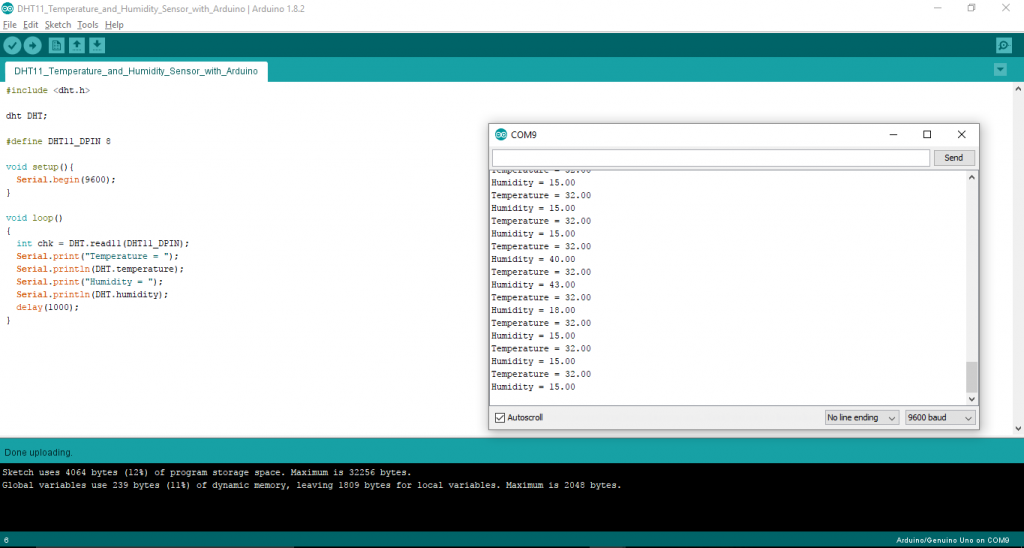Toggle the Autoscroll checkbox
The height and width of the screenshot is (548, 1024).
pyautogui.click(x=500, y=418)
